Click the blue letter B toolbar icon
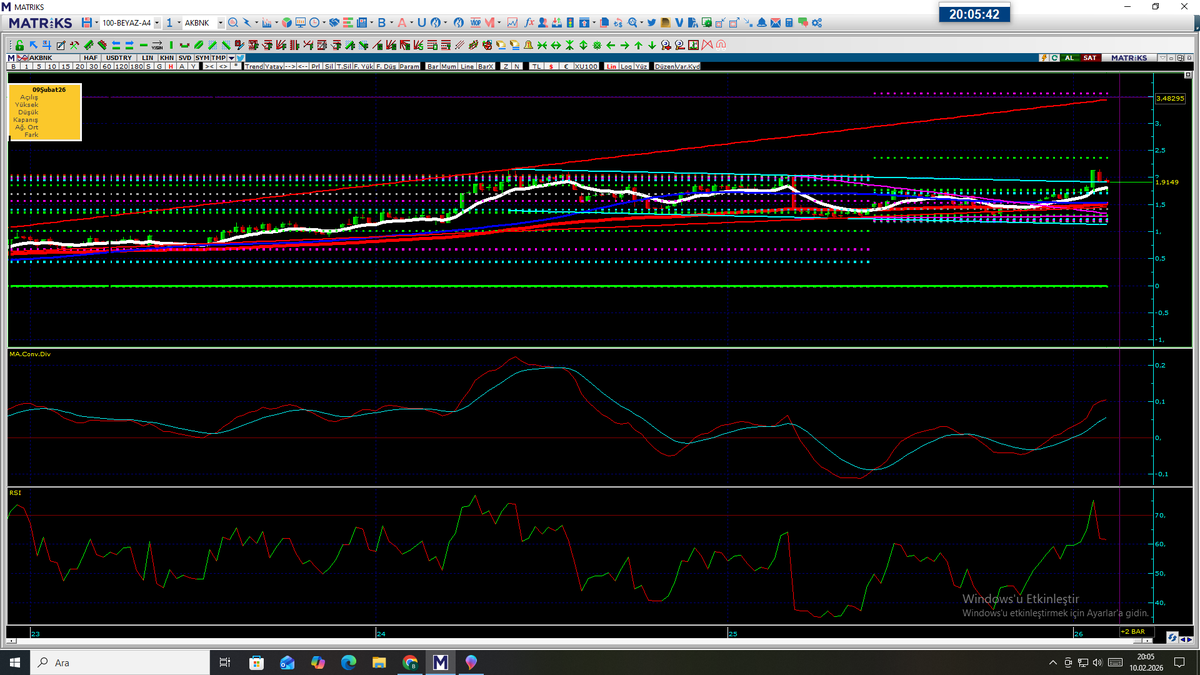 (381, 23)
